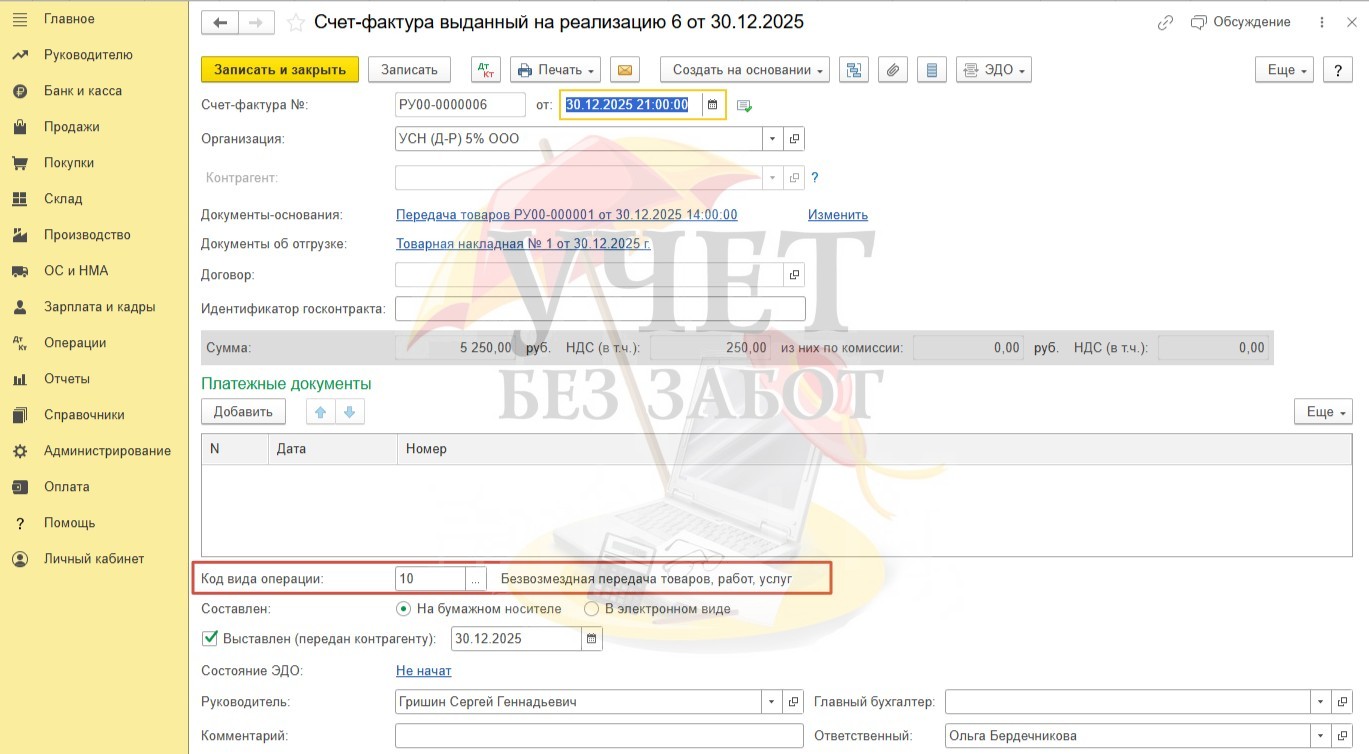Open the Банк и касса section

(83, 91)
